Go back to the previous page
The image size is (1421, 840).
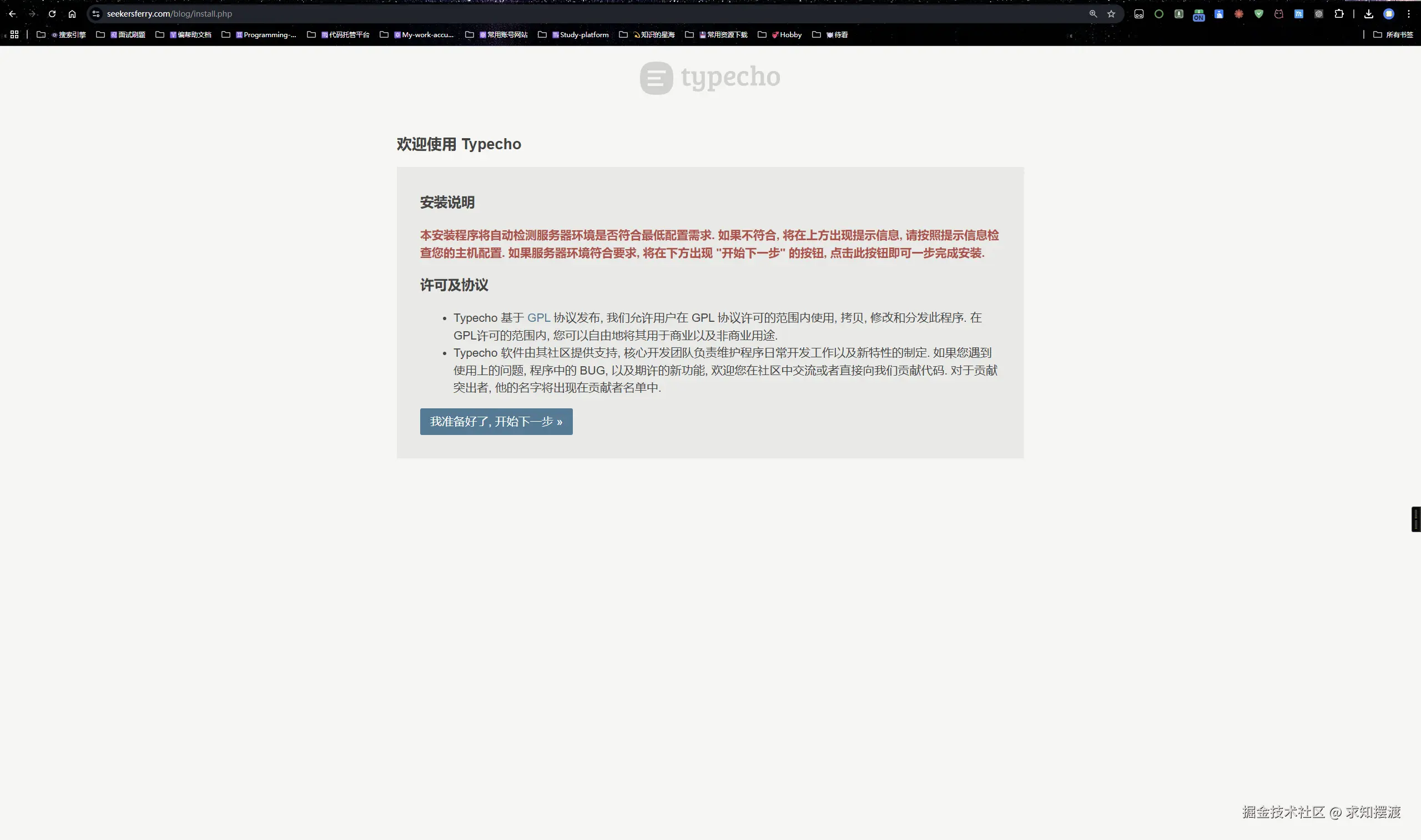point(12,13)
